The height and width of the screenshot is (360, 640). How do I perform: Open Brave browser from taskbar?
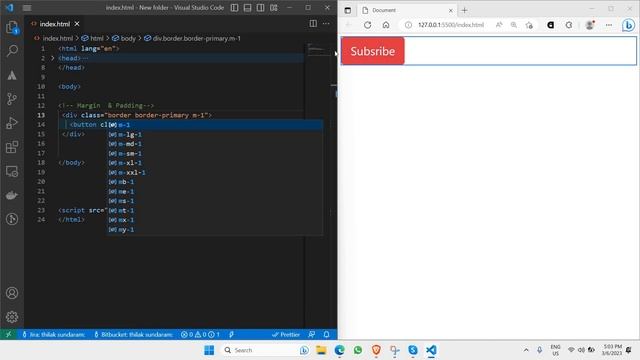[376, 350]
